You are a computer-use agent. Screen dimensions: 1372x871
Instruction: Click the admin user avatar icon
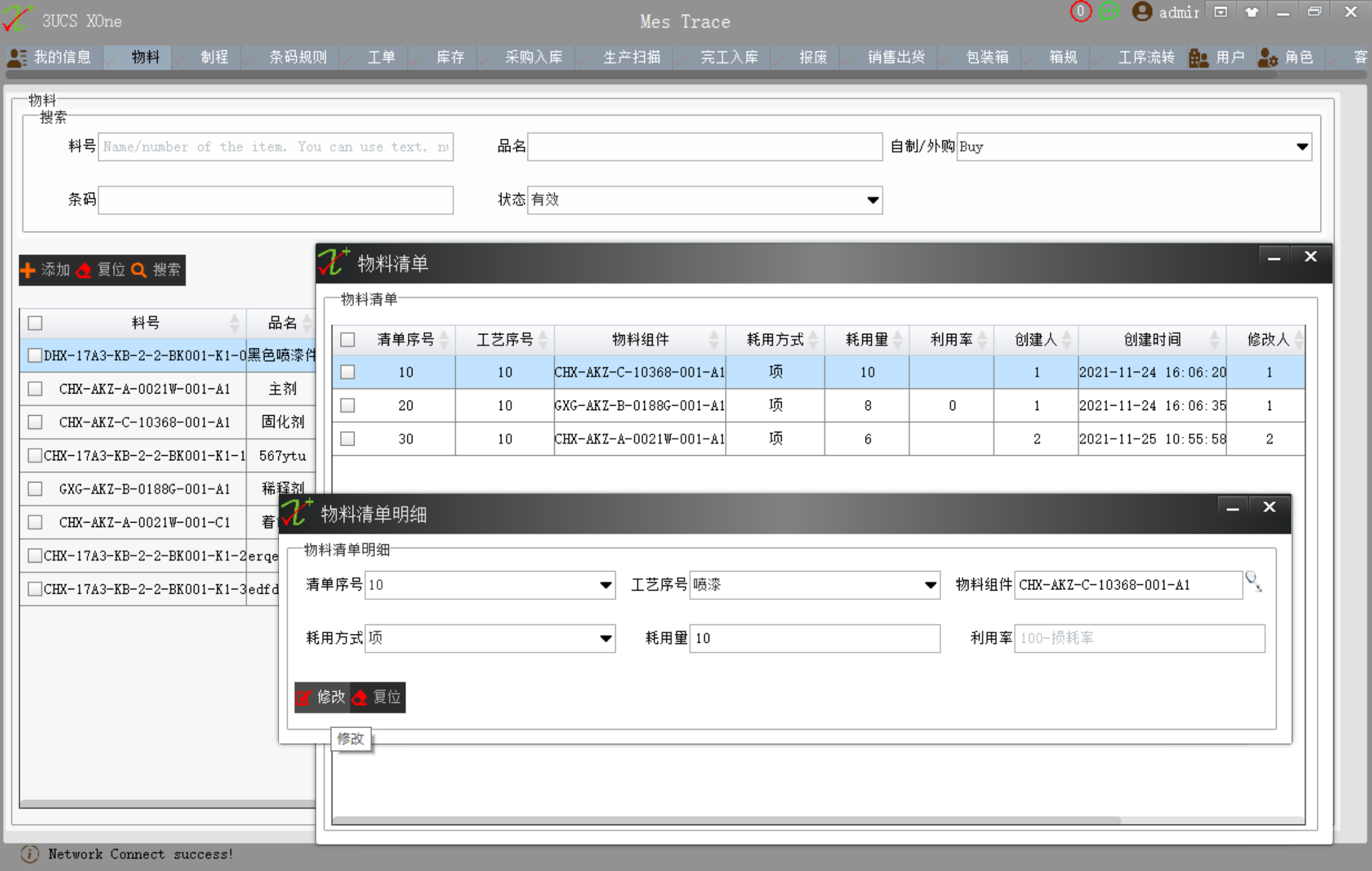tap(1141, 12)
